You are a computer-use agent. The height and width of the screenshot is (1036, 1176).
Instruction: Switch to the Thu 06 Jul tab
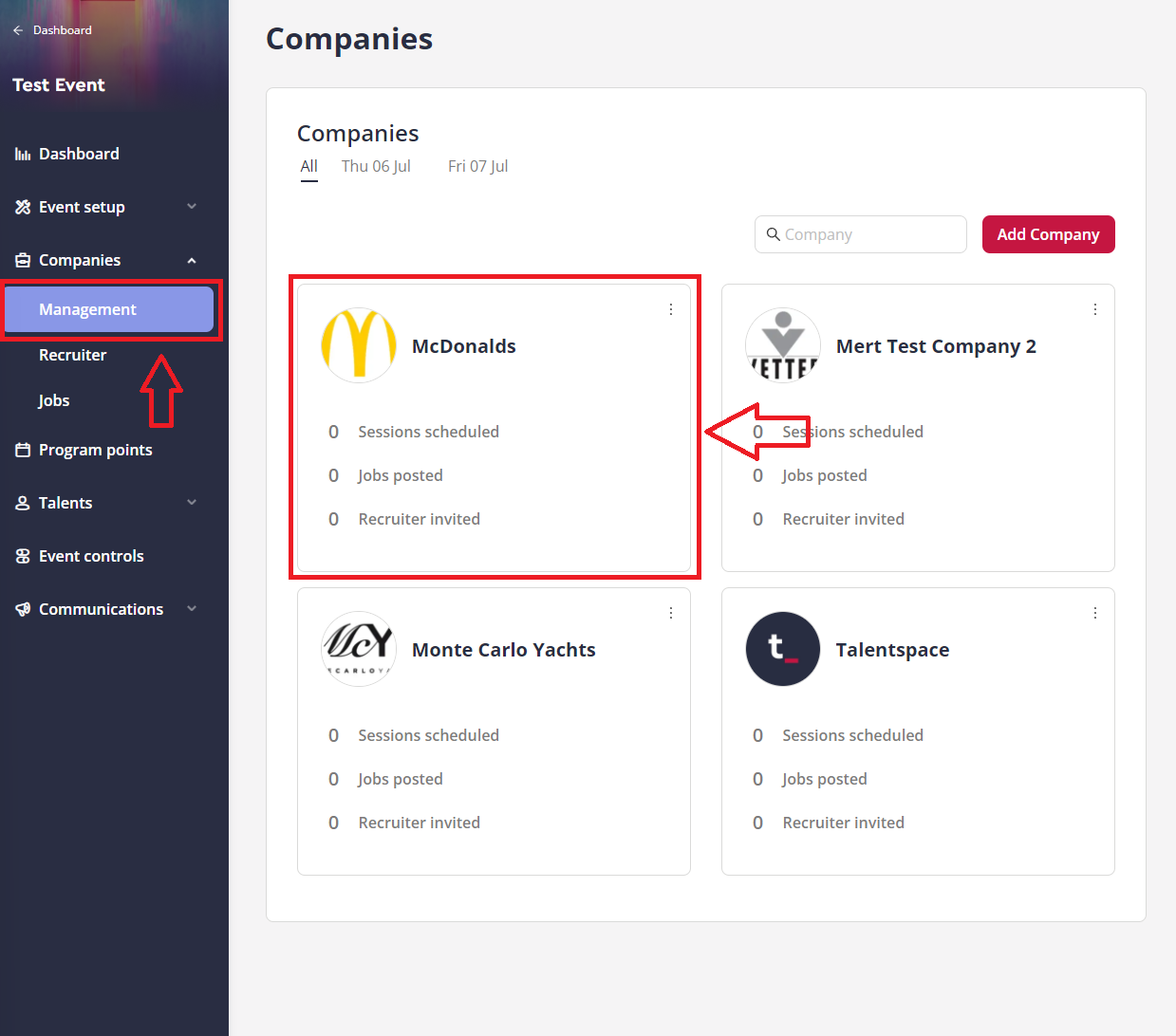376,166
